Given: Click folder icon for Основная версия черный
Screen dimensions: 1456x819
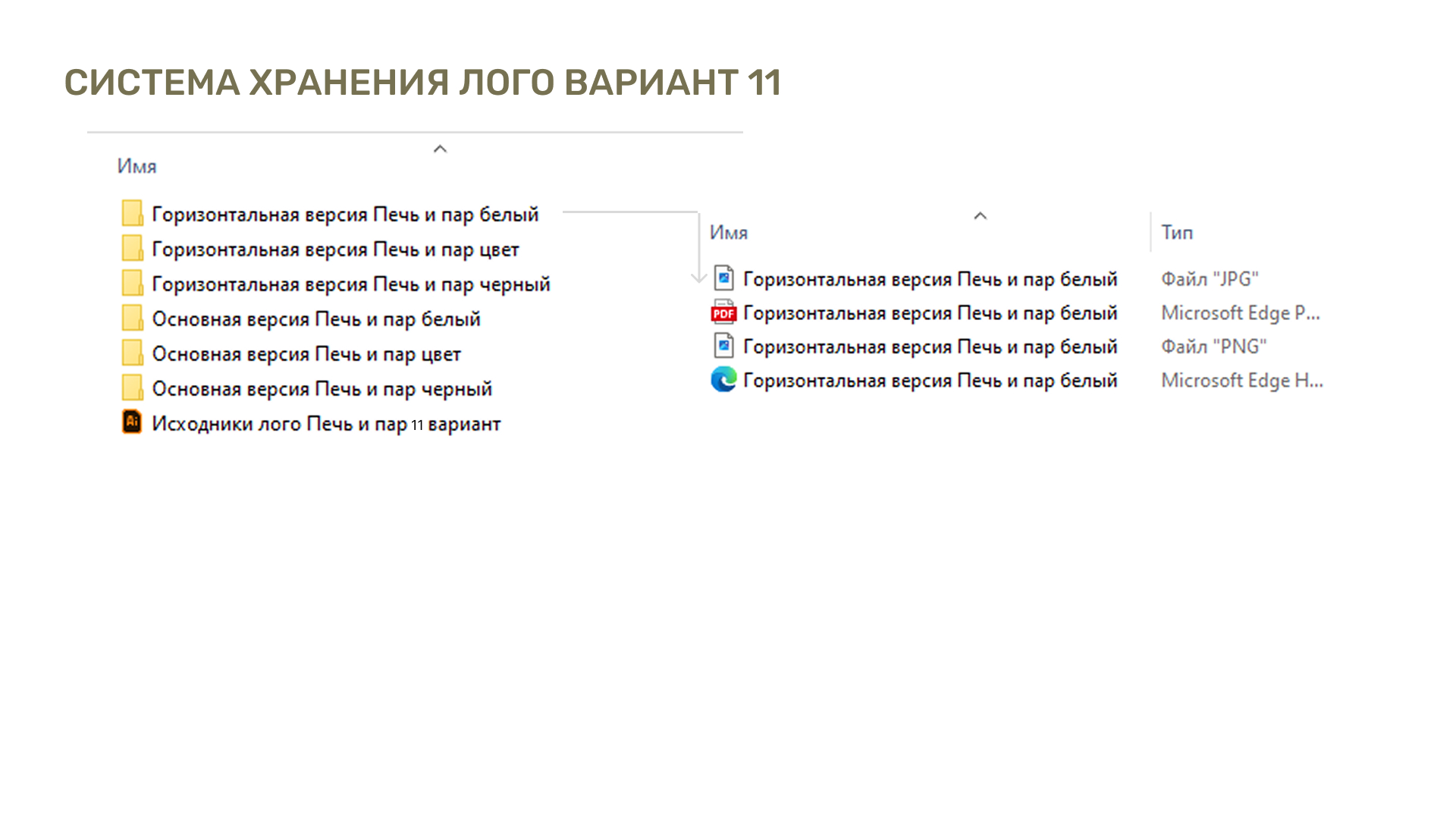Looking at the screenshot, I should click(132, 388).
